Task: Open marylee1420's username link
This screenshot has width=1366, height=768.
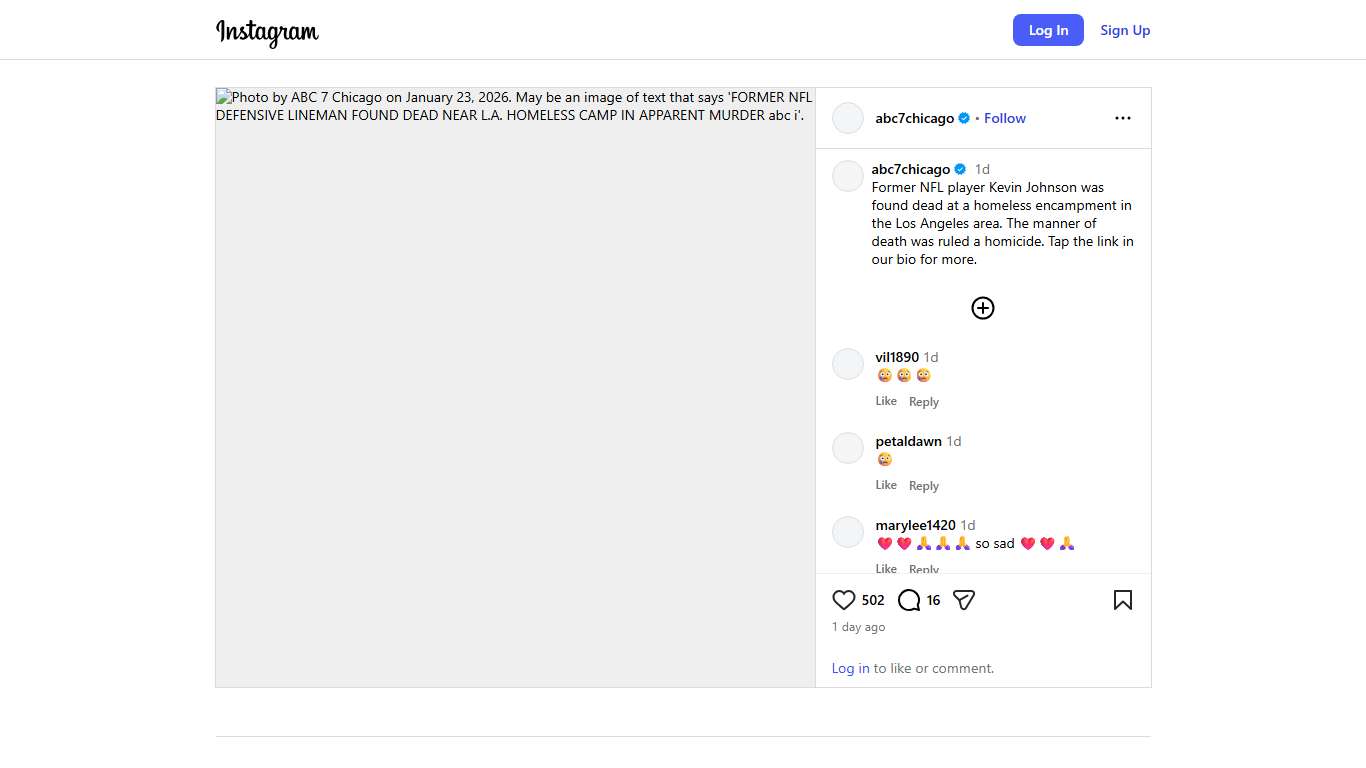Action: [x=915, y=525]
